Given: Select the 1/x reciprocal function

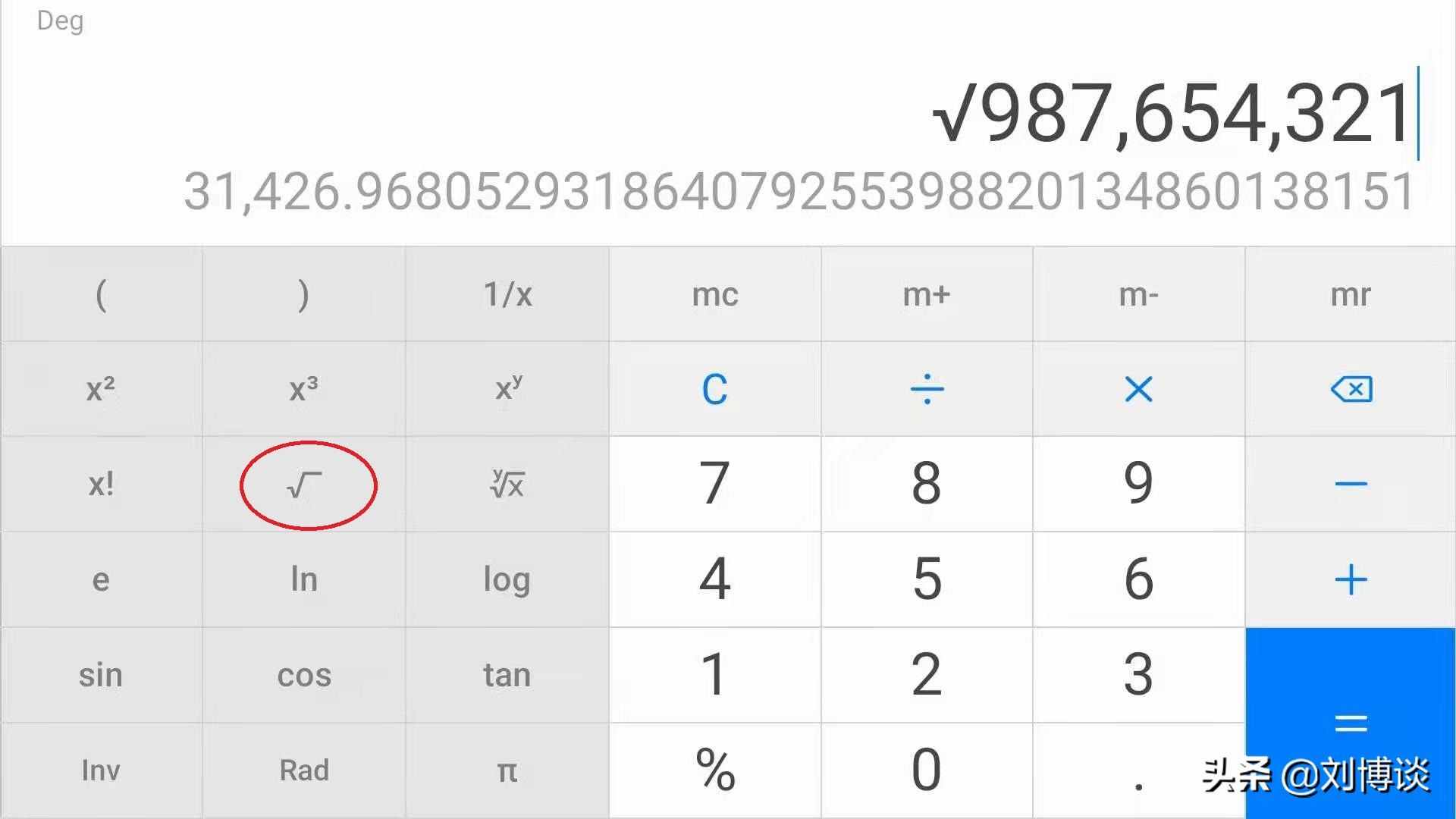Looking at the screenshot, I should [x=506, y=293].
